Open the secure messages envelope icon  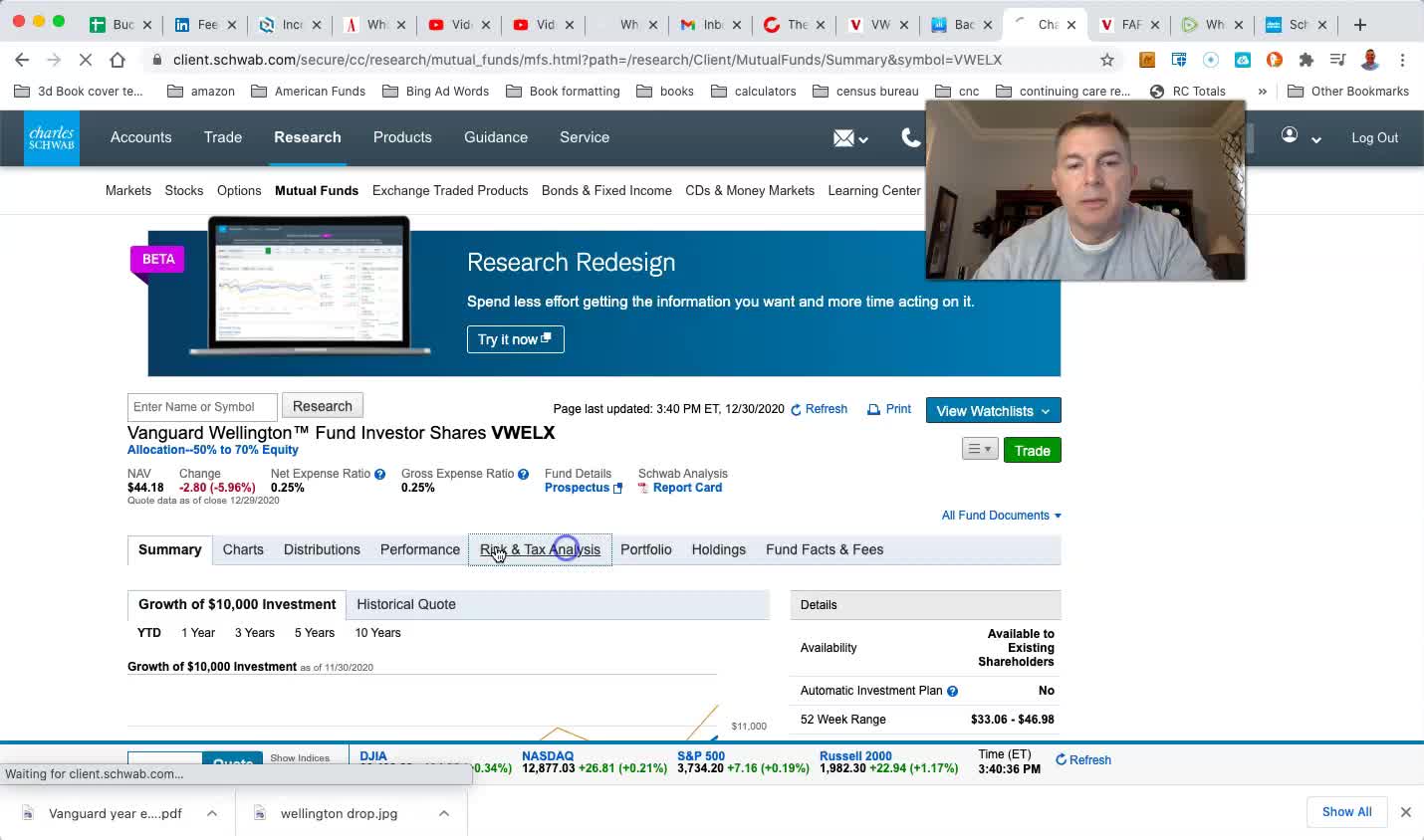click(843, 138)
